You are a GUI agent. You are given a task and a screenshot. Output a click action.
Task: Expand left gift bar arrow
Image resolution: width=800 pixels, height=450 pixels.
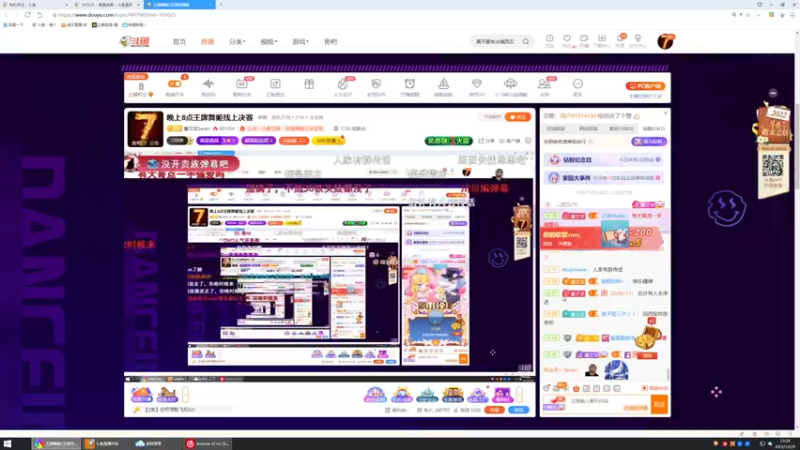pos(185,394)
